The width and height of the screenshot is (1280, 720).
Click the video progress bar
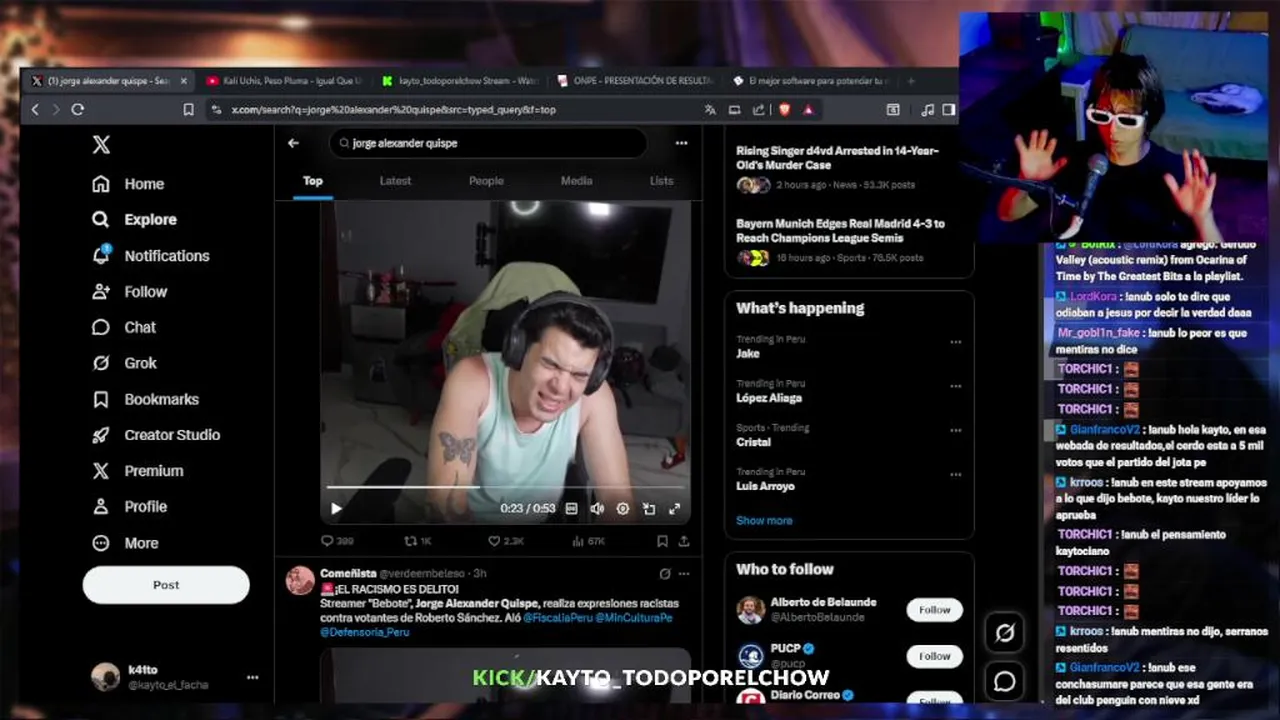pyautogui.click(x=505, y=488)
